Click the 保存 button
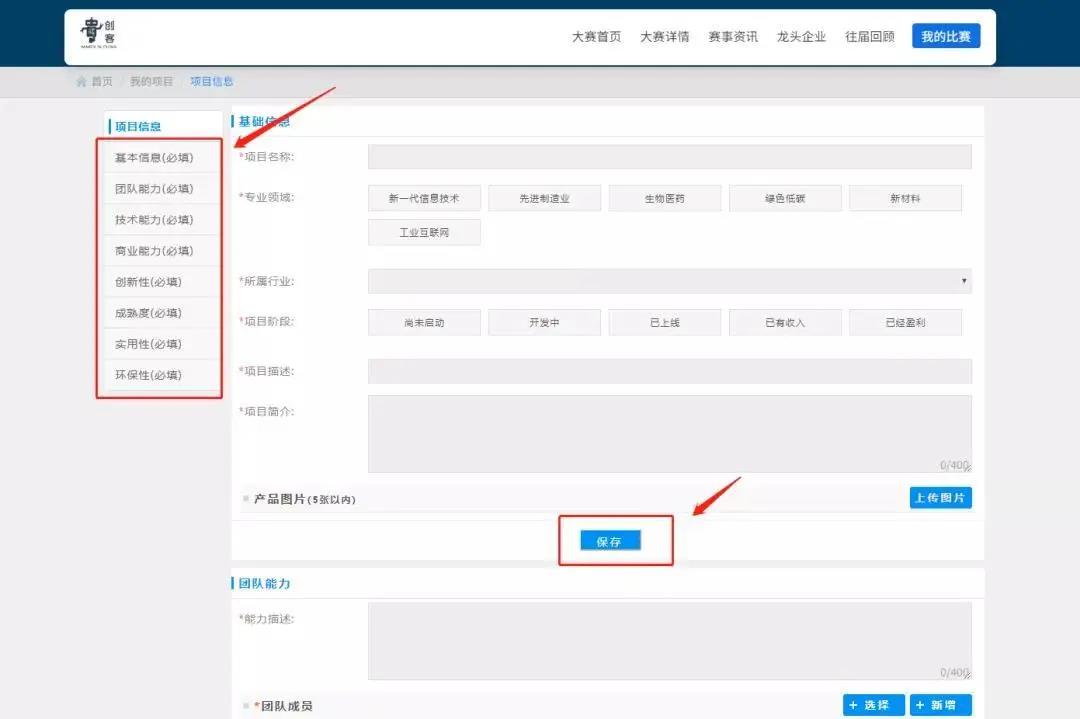This screenshot has width=1080, height=719. coord(610,541)
